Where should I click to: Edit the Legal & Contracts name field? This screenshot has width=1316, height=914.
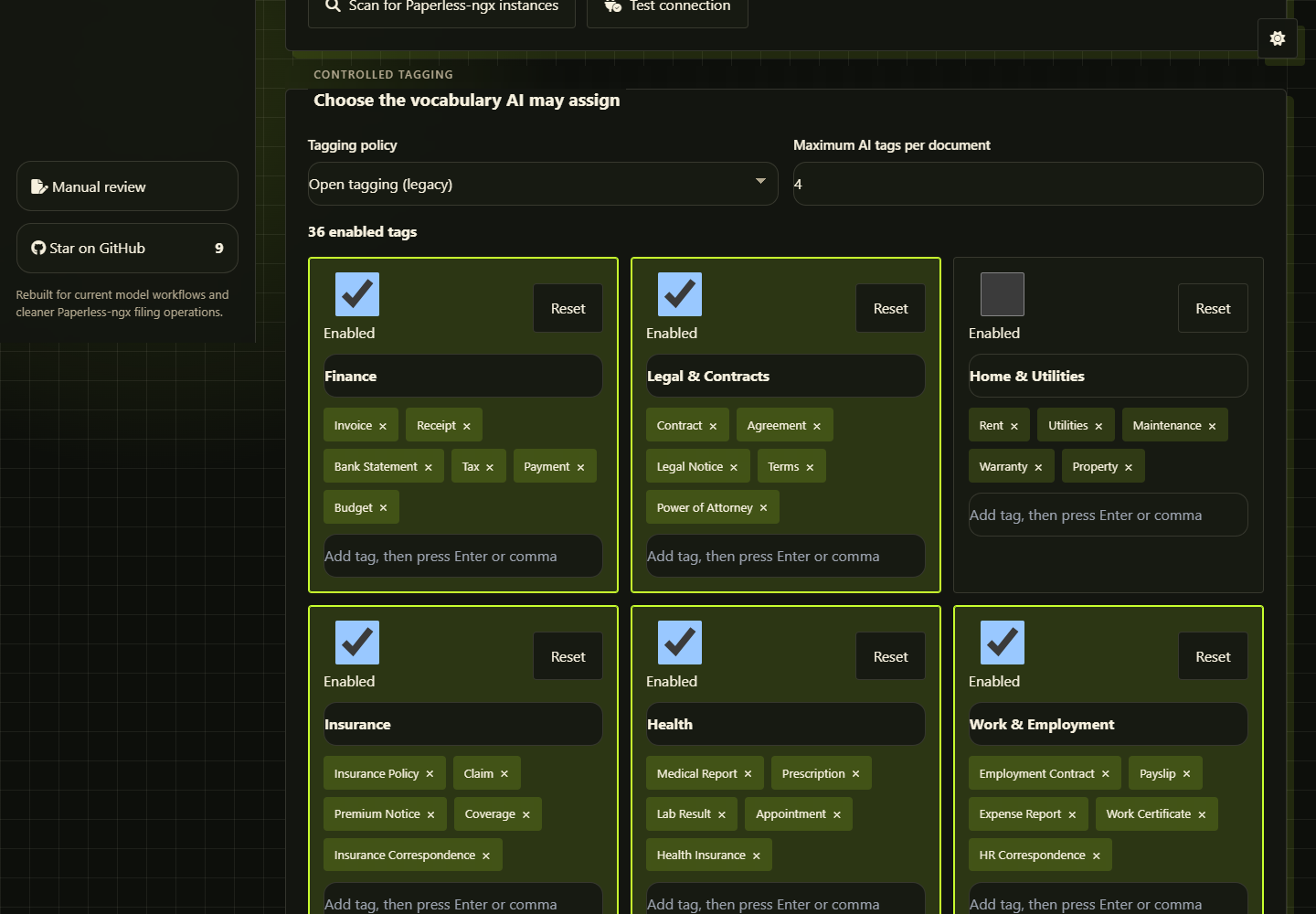pyautogui.click(x=786, y=376)
